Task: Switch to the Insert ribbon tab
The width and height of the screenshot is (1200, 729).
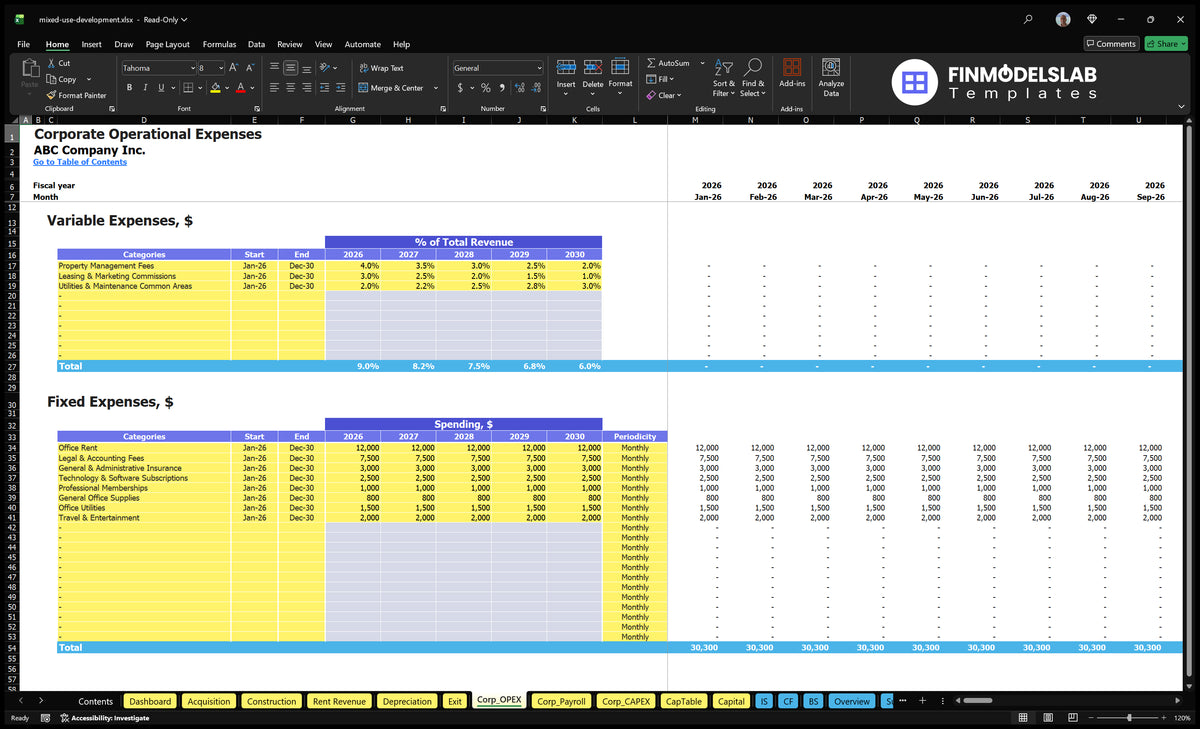Action: click(91, 44)
